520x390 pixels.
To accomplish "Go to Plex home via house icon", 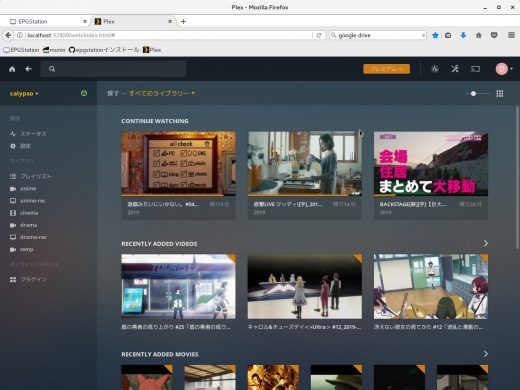I will click(x=12, y=69).
